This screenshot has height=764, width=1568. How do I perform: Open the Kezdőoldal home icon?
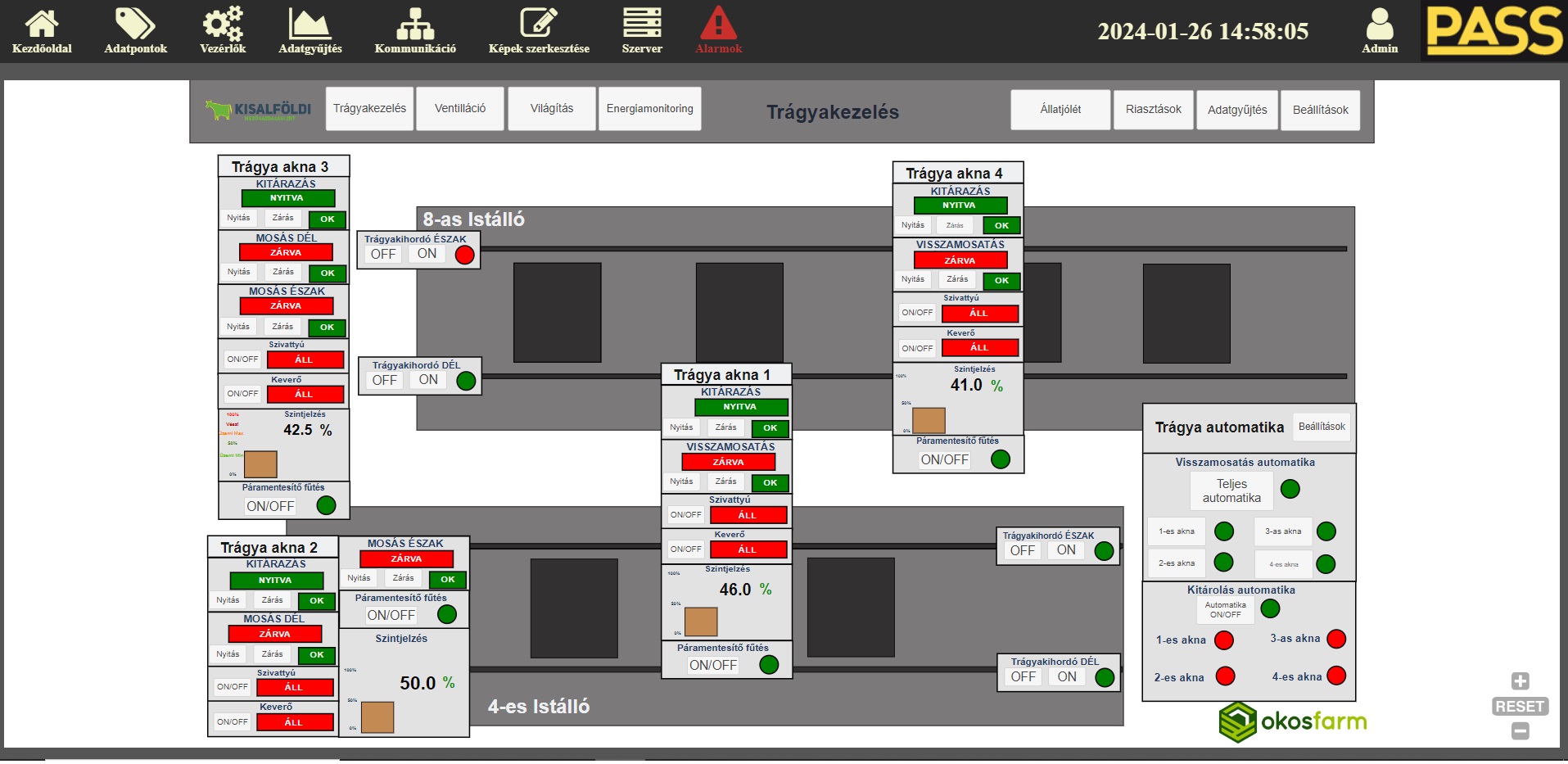(42, 25)
